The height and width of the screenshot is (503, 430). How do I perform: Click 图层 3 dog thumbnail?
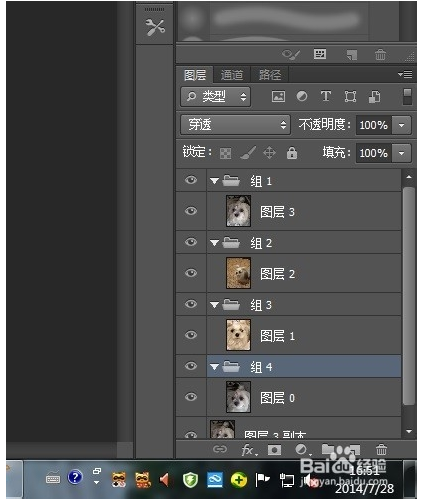(x=238, y=211)
